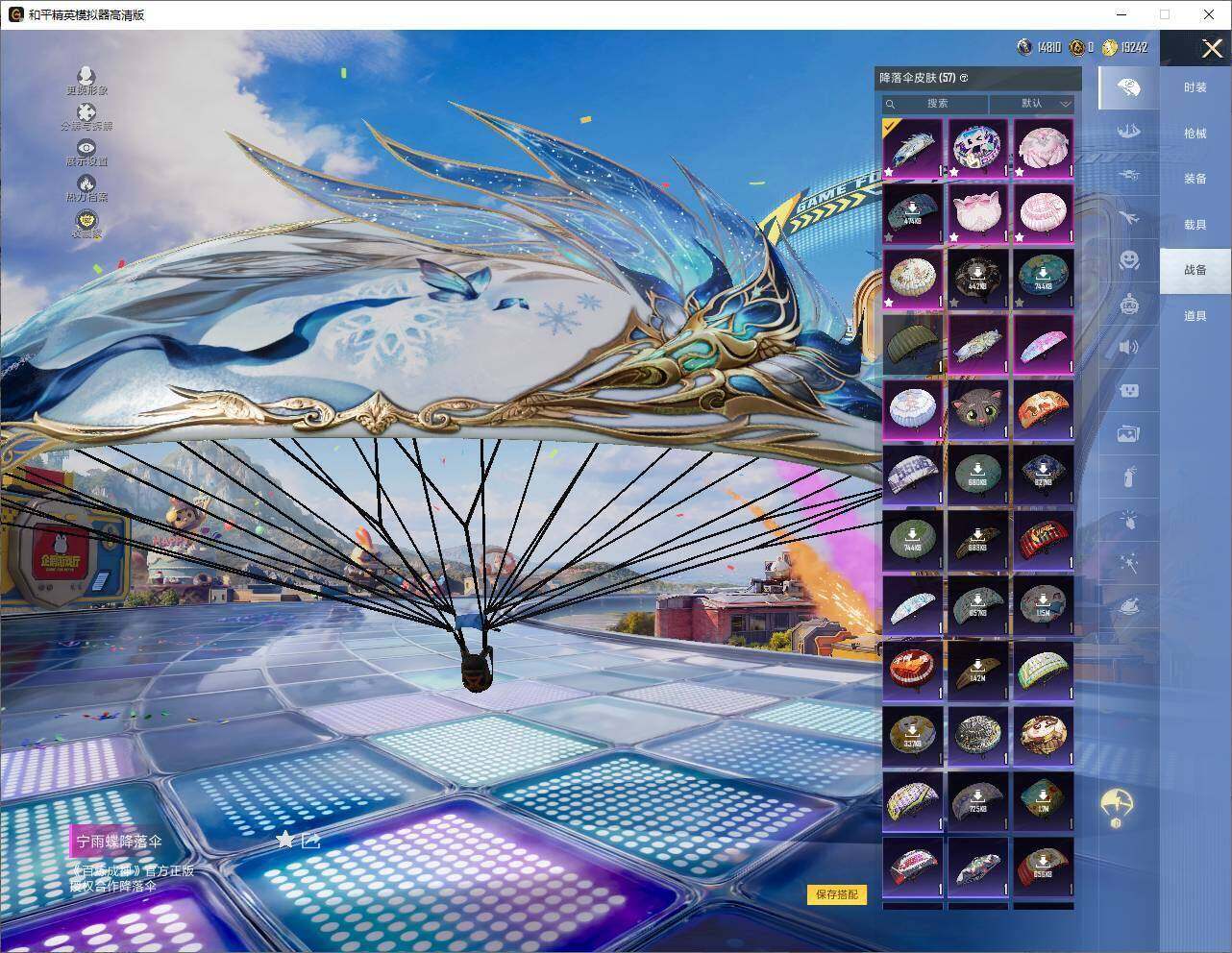This screenshot has width=1232, height=953.
Task: Click the help icon beside 降落伞皮肤 (57)
Action: tap(964, 78)
